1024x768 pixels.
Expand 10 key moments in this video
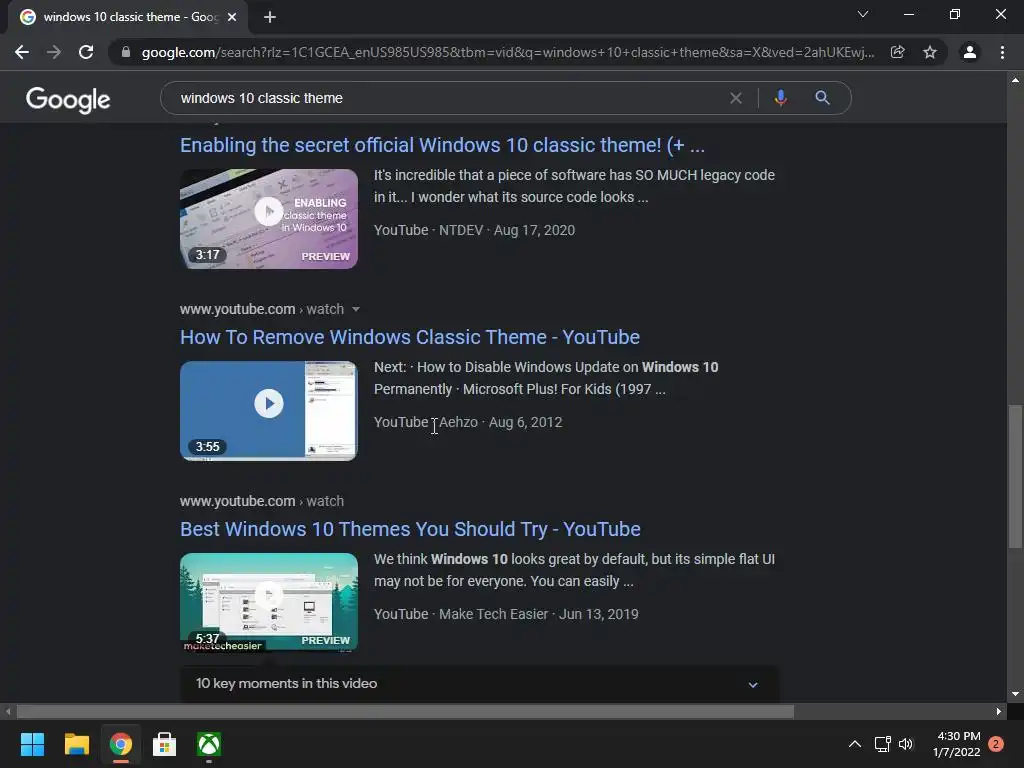pos(479,684)
